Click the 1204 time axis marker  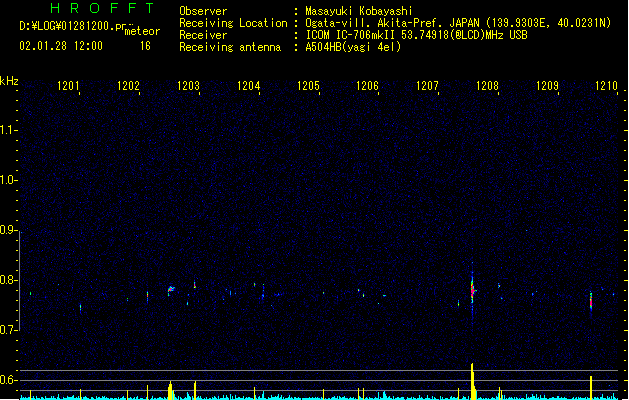click(x=248, y=85)
